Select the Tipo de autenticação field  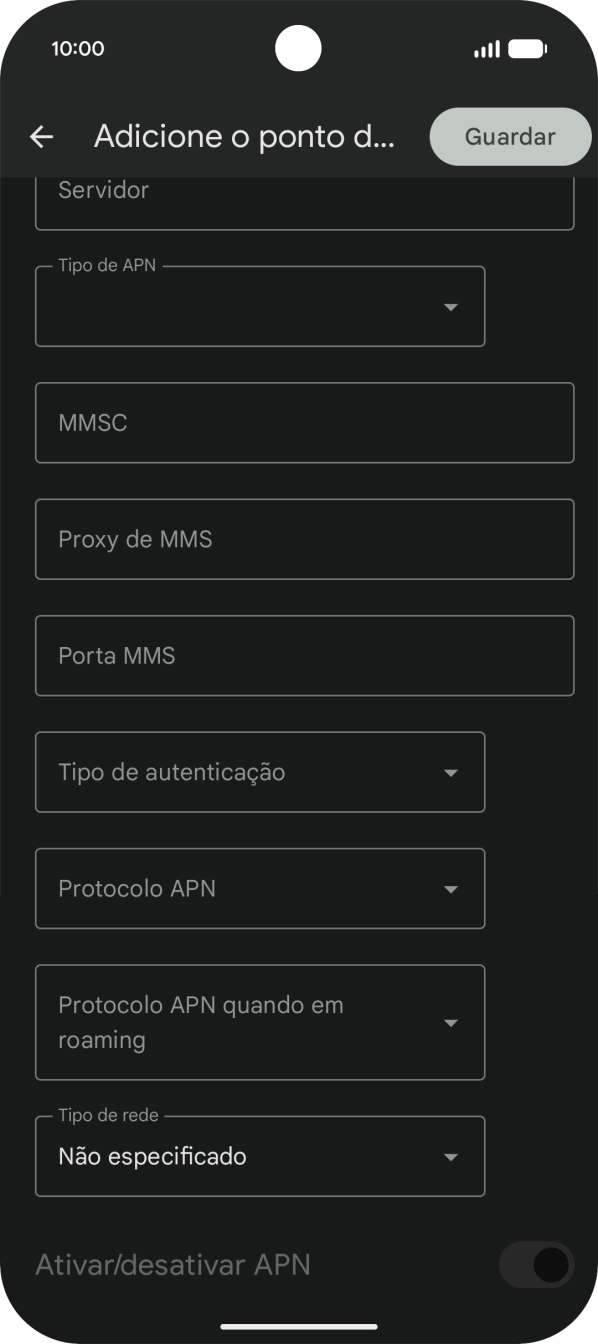click(260, 772)
